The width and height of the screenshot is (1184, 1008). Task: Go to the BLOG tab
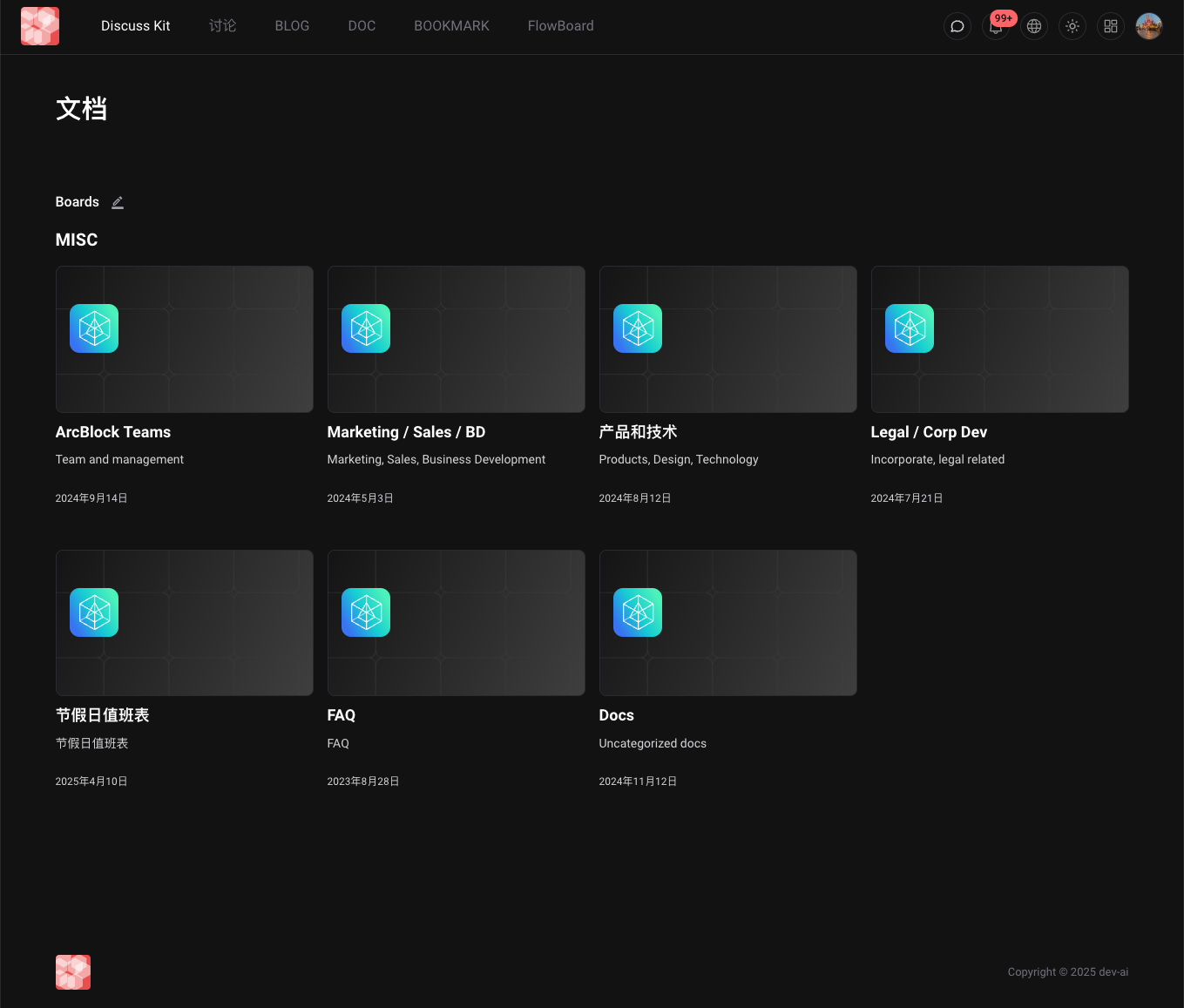tap(292, 26)
